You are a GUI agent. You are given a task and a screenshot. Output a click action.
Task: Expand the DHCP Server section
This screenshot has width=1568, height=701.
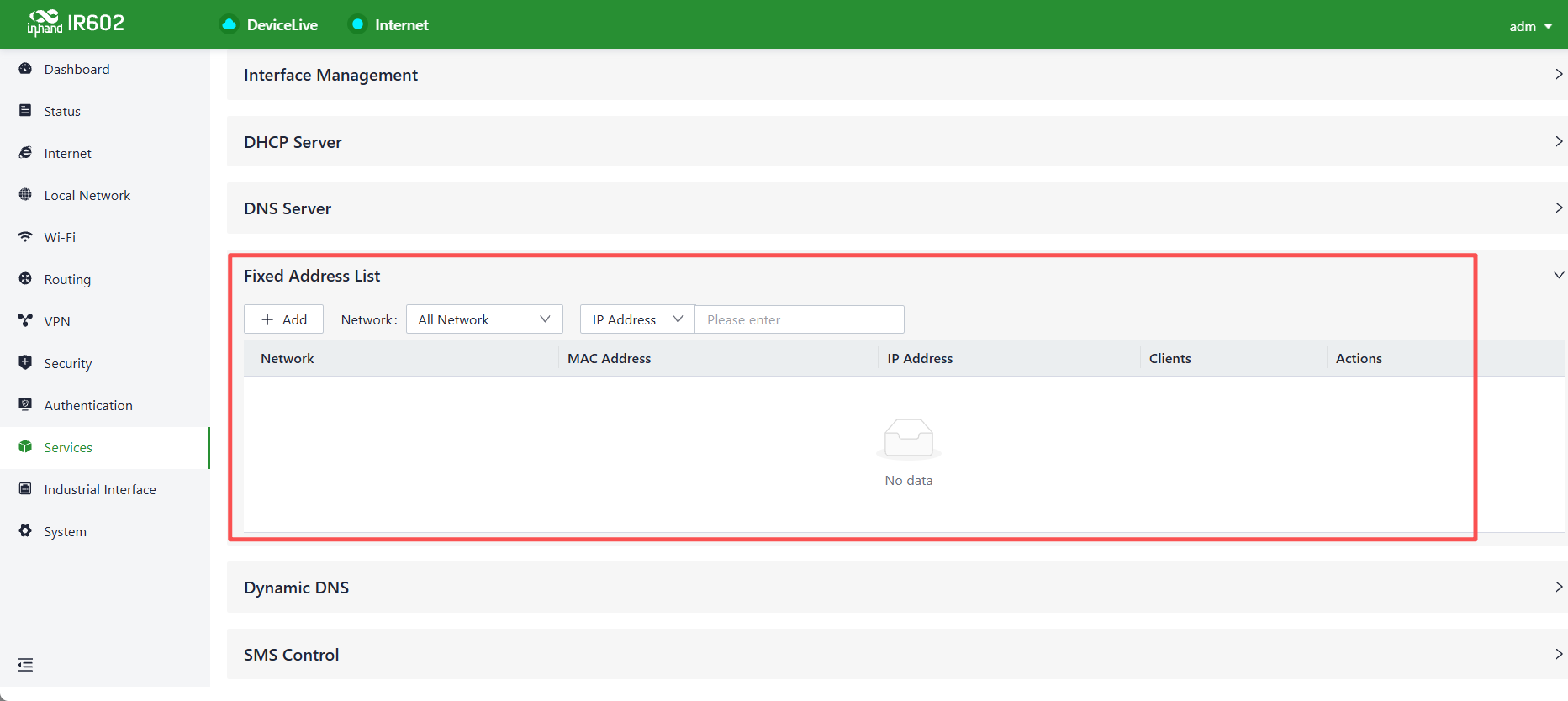tap(897, 141)
